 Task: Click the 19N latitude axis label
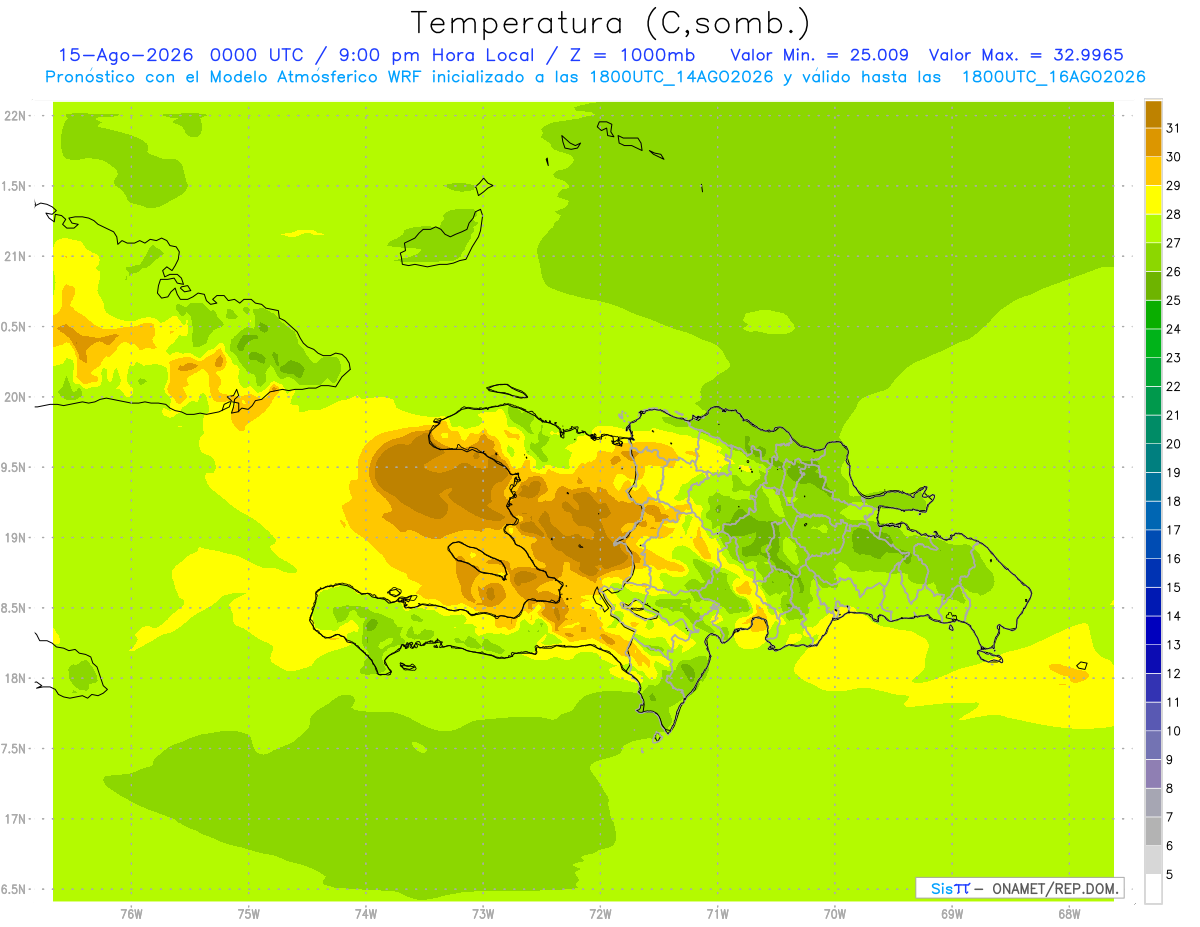tap(16, 537)
